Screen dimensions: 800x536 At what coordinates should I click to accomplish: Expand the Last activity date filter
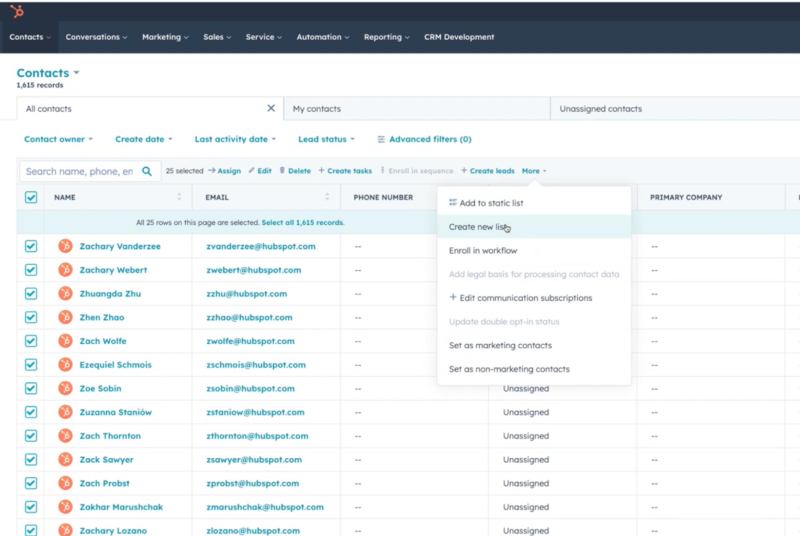[235, 139]
